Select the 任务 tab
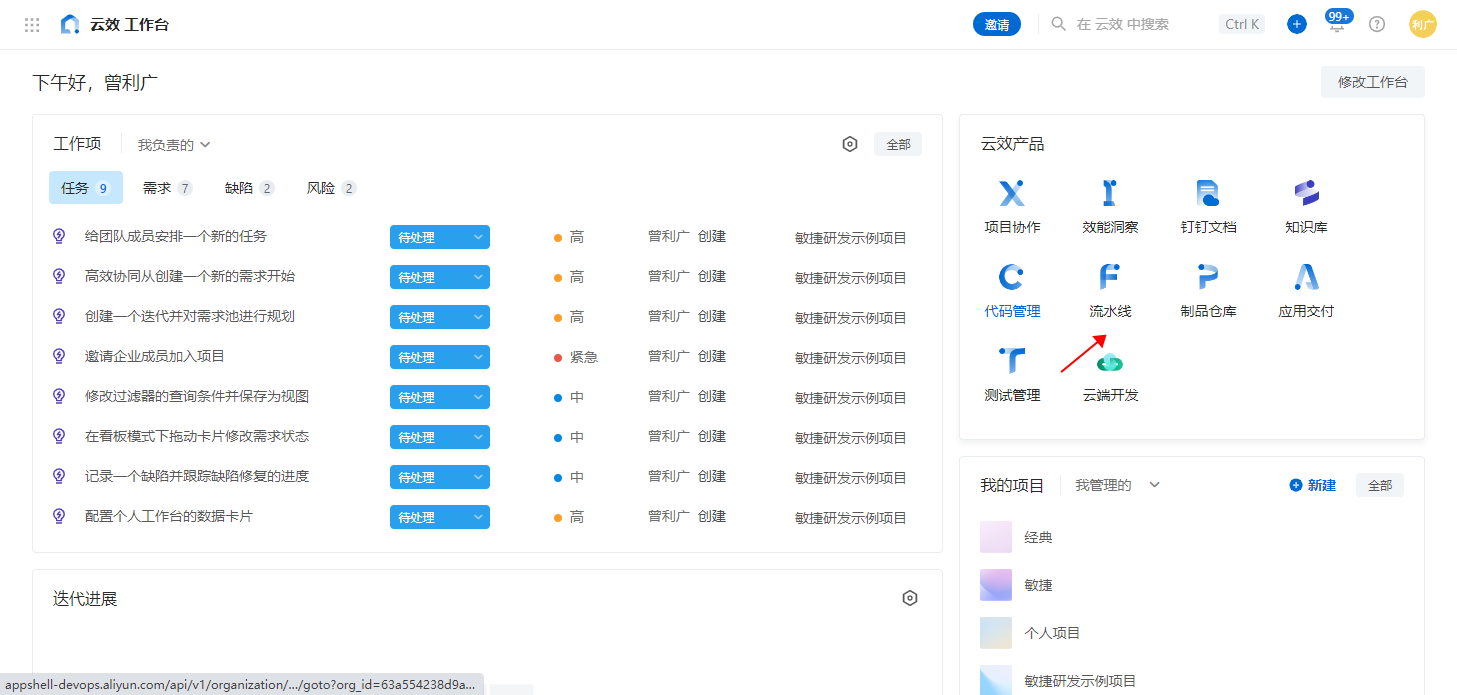This screenshot has width=1457, height=695. pos(86,187)
